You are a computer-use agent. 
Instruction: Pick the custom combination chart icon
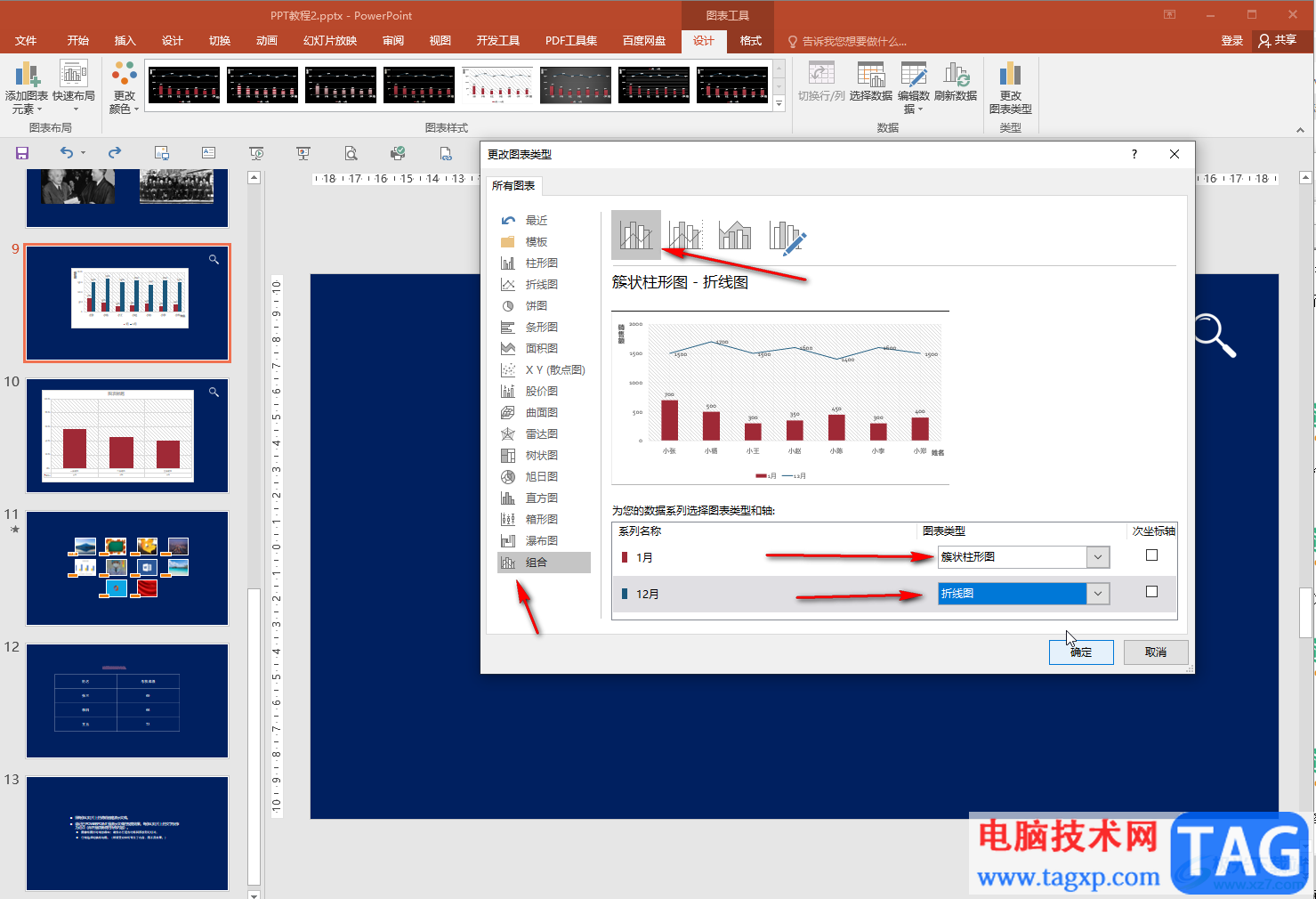tap(787, 236)
